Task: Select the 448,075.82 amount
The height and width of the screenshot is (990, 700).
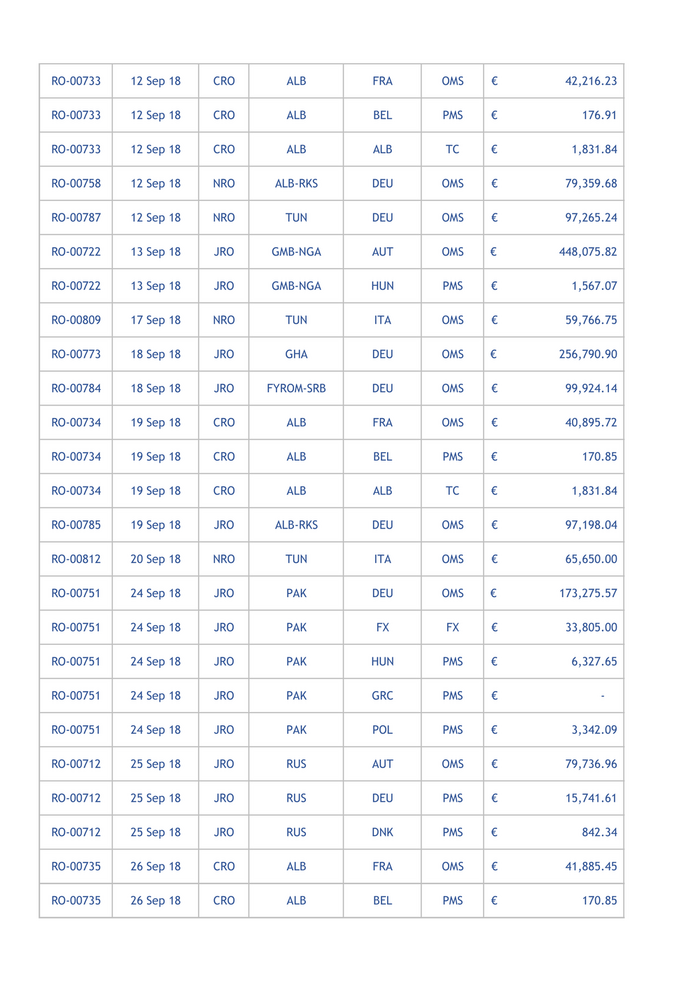Action: [587, 252]
